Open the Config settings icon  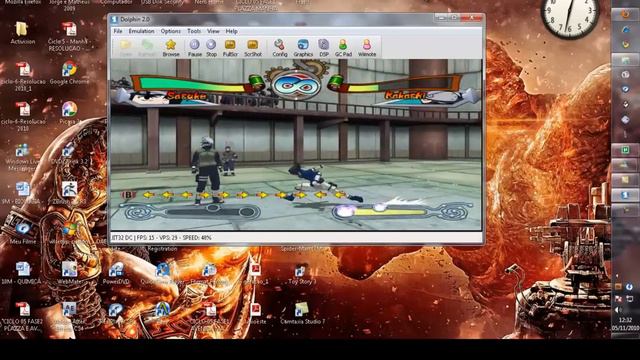coord(280,48)
